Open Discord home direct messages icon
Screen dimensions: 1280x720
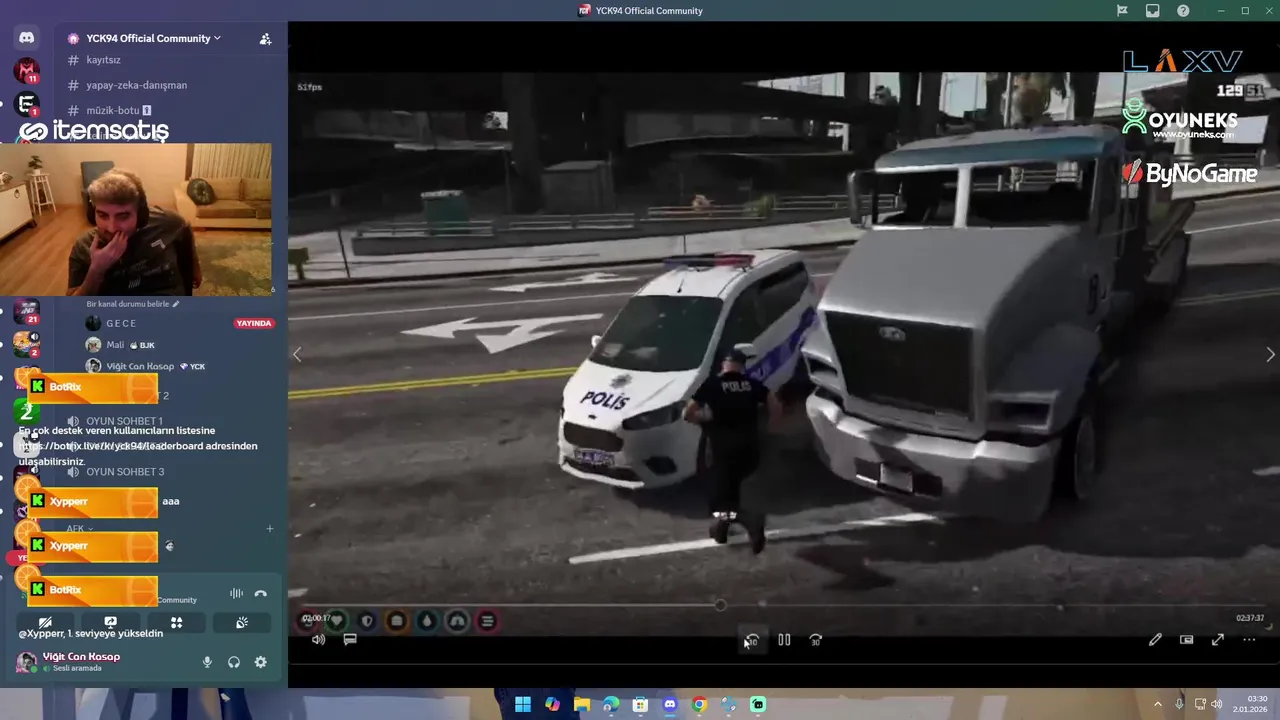point(27,38)
